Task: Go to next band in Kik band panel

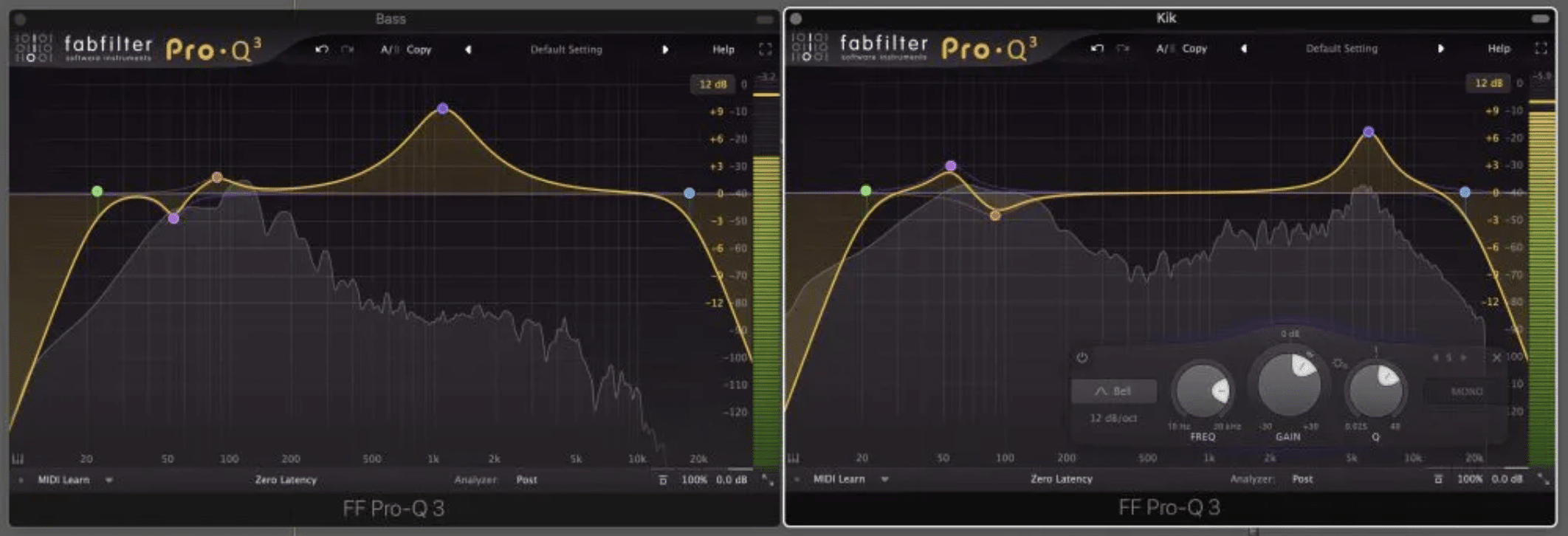Action: (1463, 357)
